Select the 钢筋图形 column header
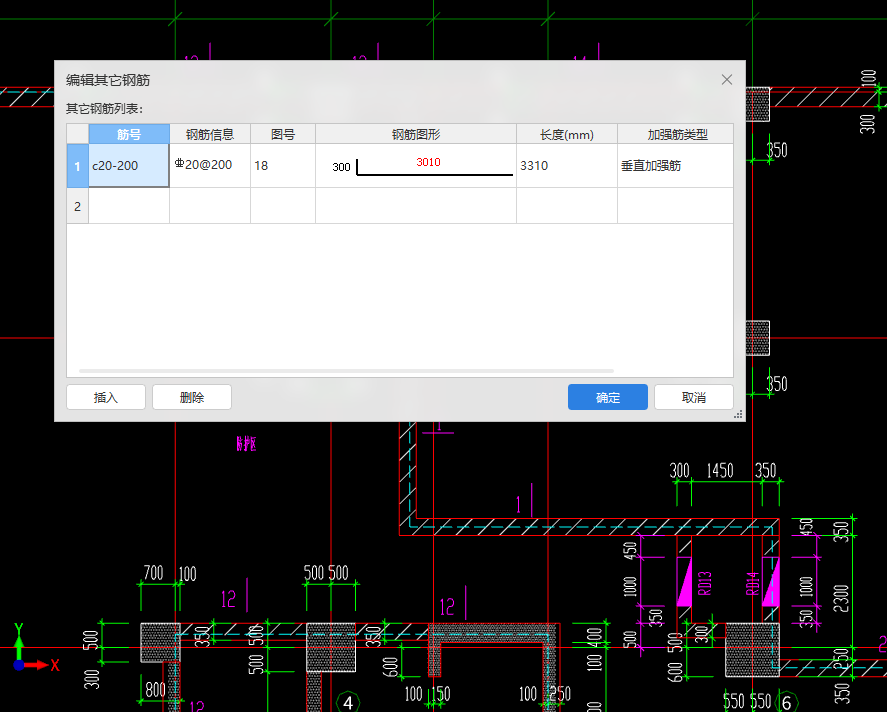Viewport: 887px width, 712px height. [416, 134]
